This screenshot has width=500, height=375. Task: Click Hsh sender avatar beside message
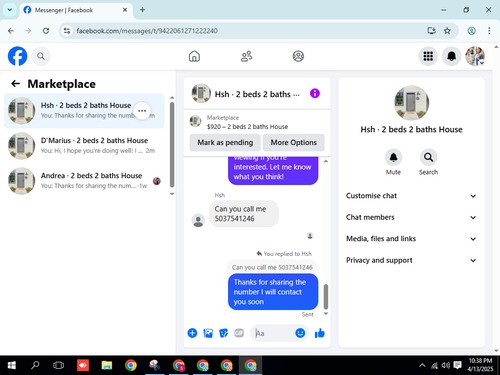click(198, 220)
